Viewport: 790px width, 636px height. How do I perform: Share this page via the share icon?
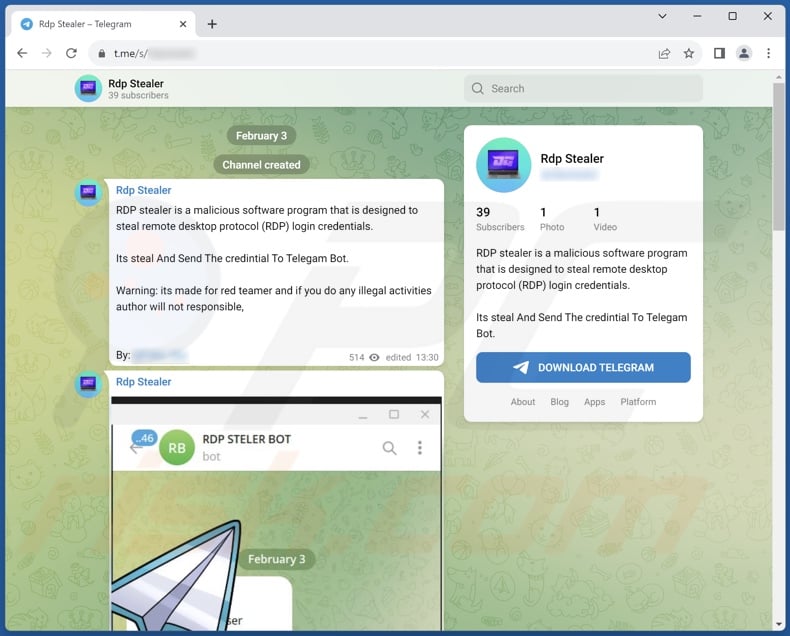coord(664,53)
